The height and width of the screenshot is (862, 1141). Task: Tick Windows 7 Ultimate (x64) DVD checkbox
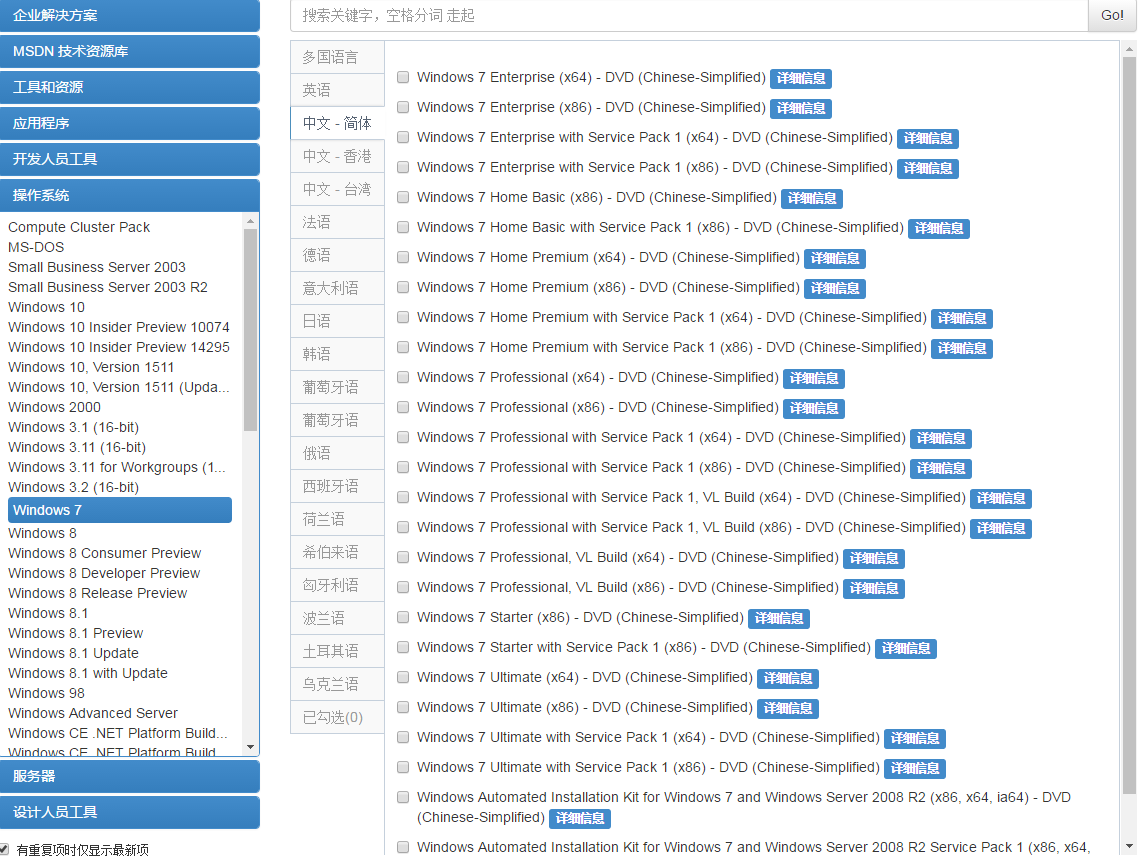pyautogui.click(x=402, y=677)
